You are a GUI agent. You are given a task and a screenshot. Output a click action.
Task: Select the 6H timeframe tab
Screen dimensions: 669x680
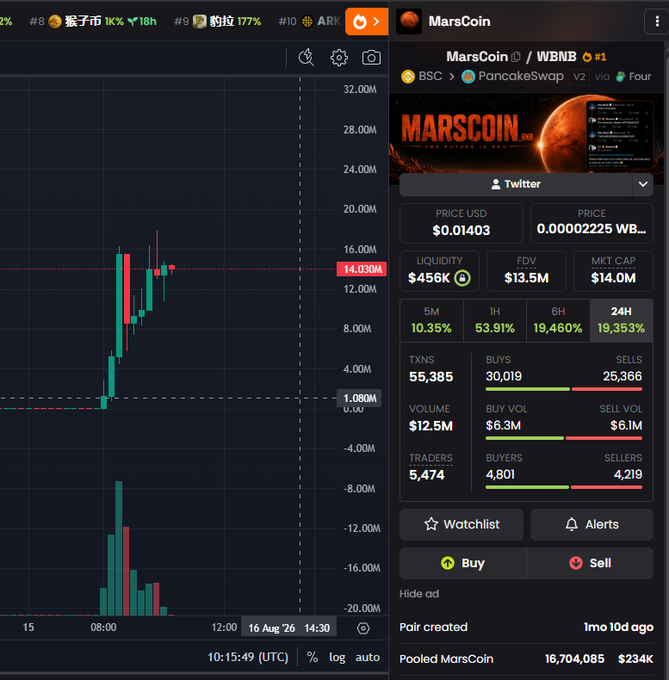[558, 320]
